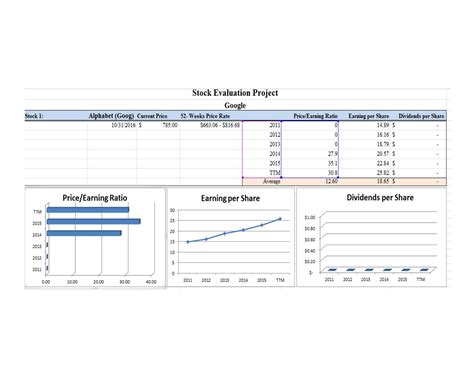The image size is (474, 366).
Task: Click the 2011 point on the earnings line
Action: pos(188,242)
